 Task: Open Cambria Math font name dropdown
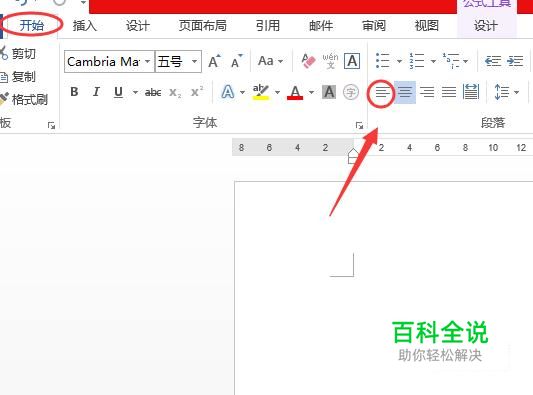click(148, 62)
